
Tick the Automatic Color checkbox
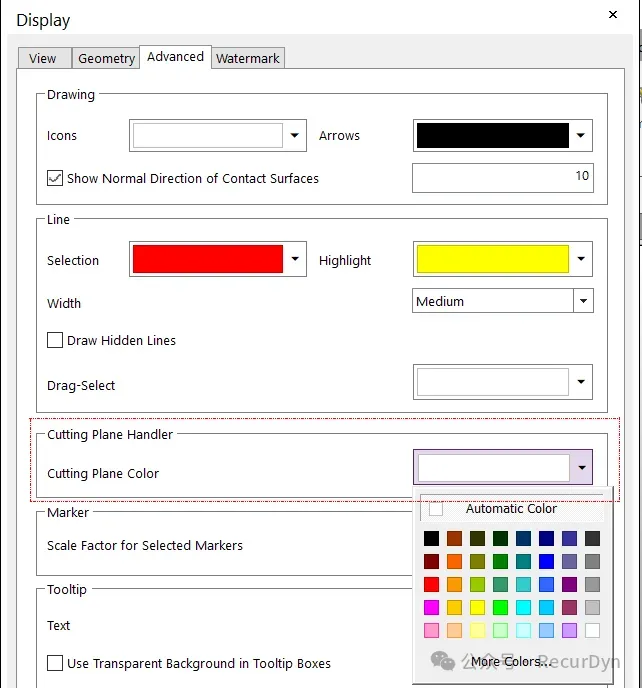pyautogui.click(x=436, y=509)
